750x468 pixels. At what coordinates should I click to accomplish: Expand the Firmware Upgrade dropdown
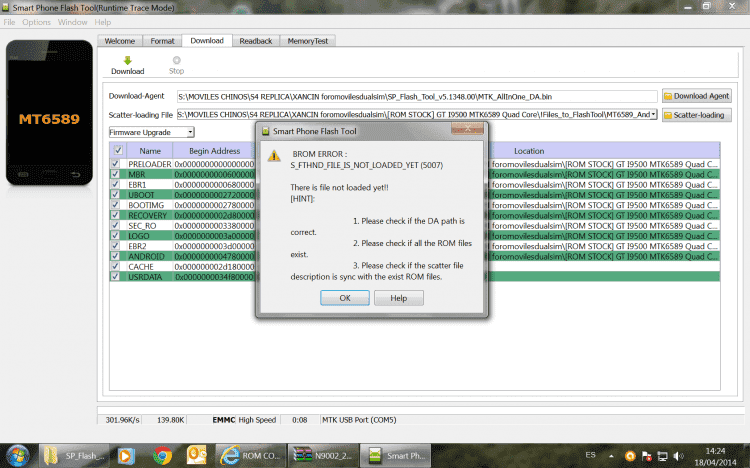point(190,132)
